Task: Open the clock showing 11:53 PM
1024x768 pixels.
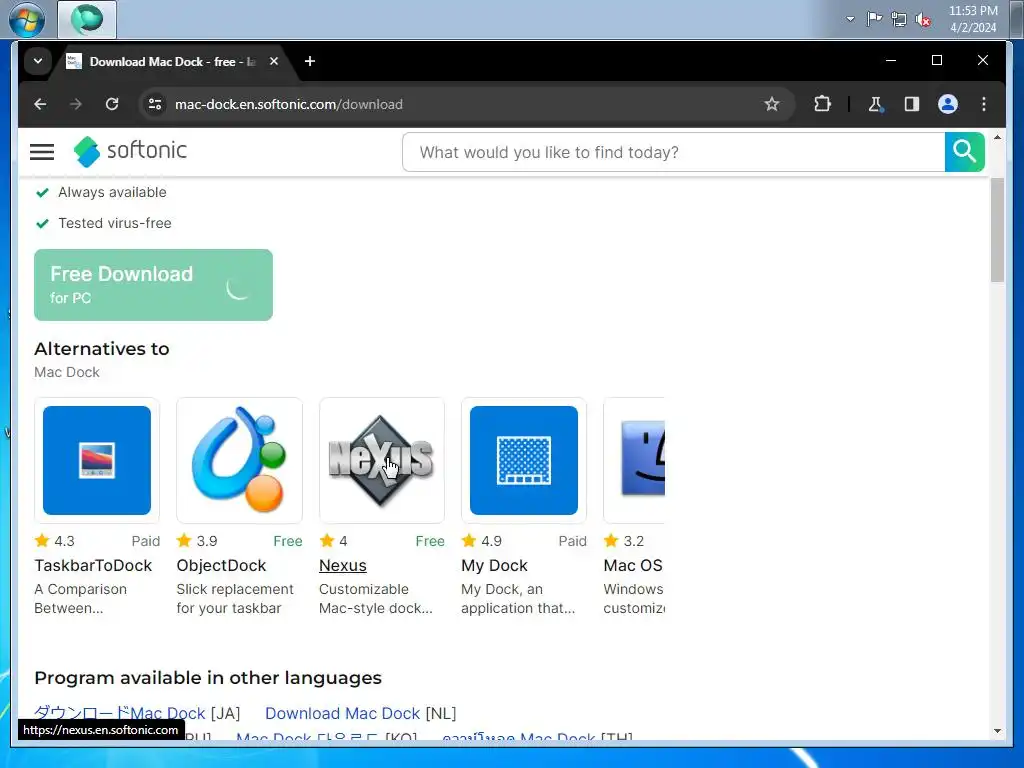Action: pyautogui.click(x=973, y=19)
